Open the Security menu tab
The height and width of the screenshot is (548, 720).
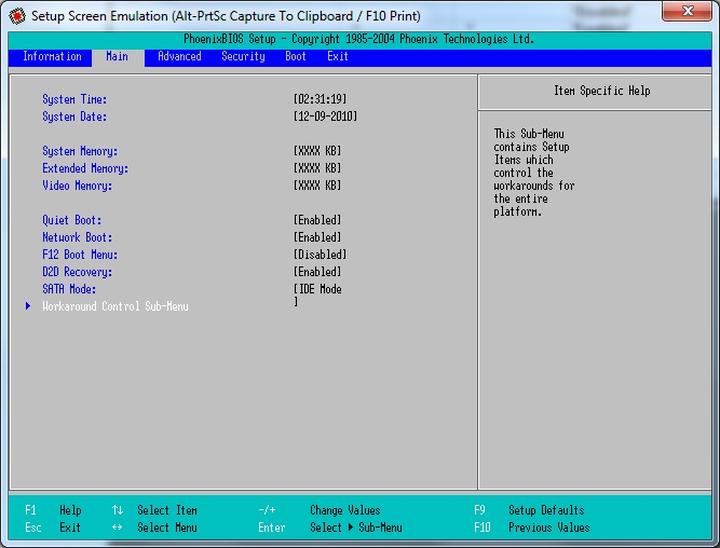pos(243,57)
